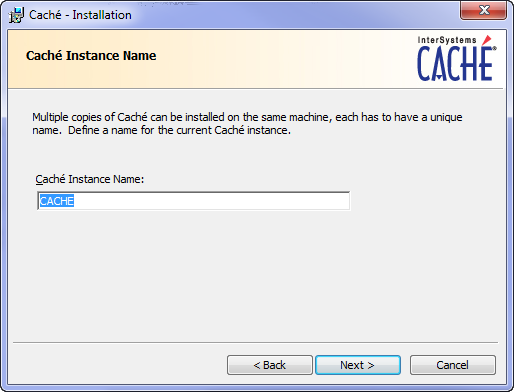Screen dimensions: 514x392
Task: Click the 'Caché Instance Name:' field label
Action: click(90, 179)
